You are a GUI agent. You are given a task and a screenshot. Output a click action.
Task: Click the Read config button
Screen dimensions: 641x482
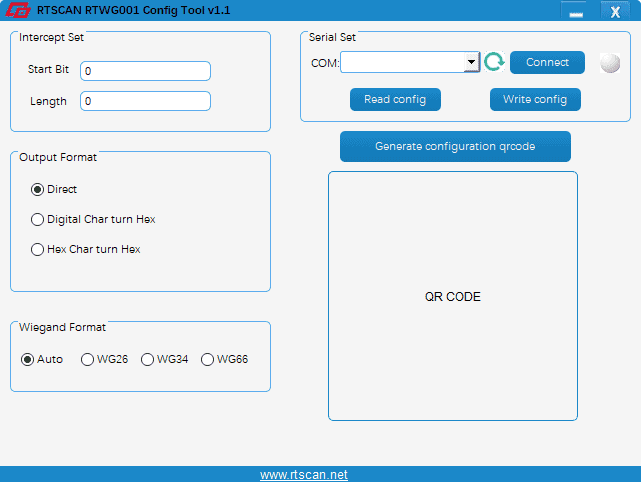(x=395, y=99)
